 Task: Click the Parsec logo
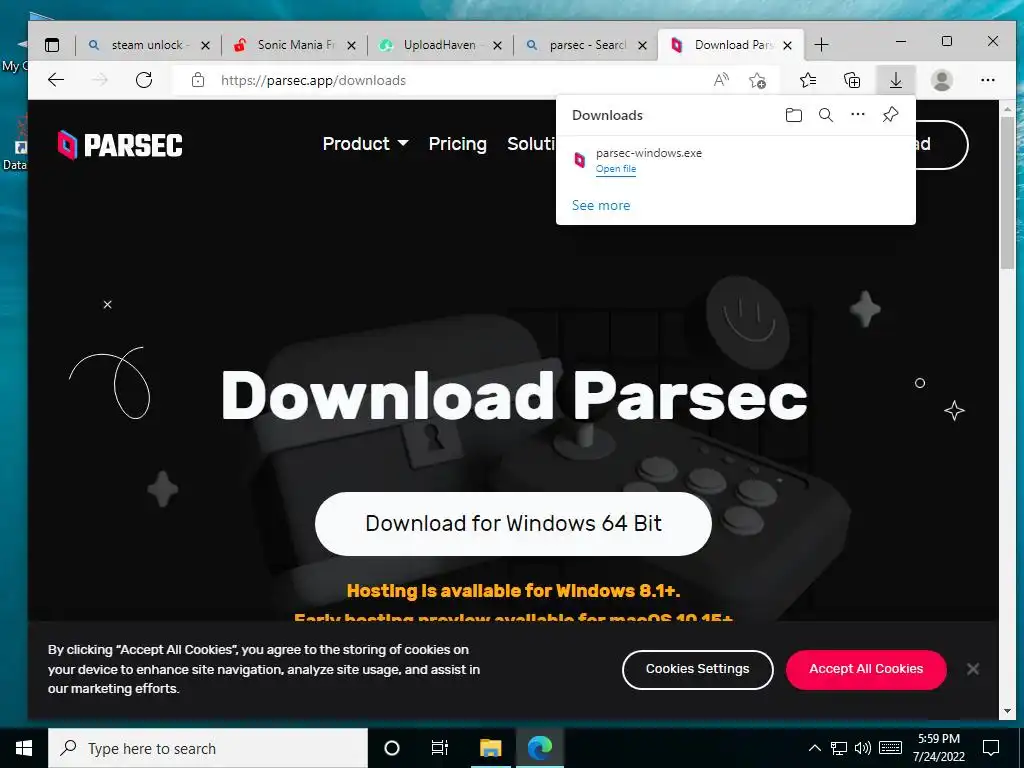point(120,144)
